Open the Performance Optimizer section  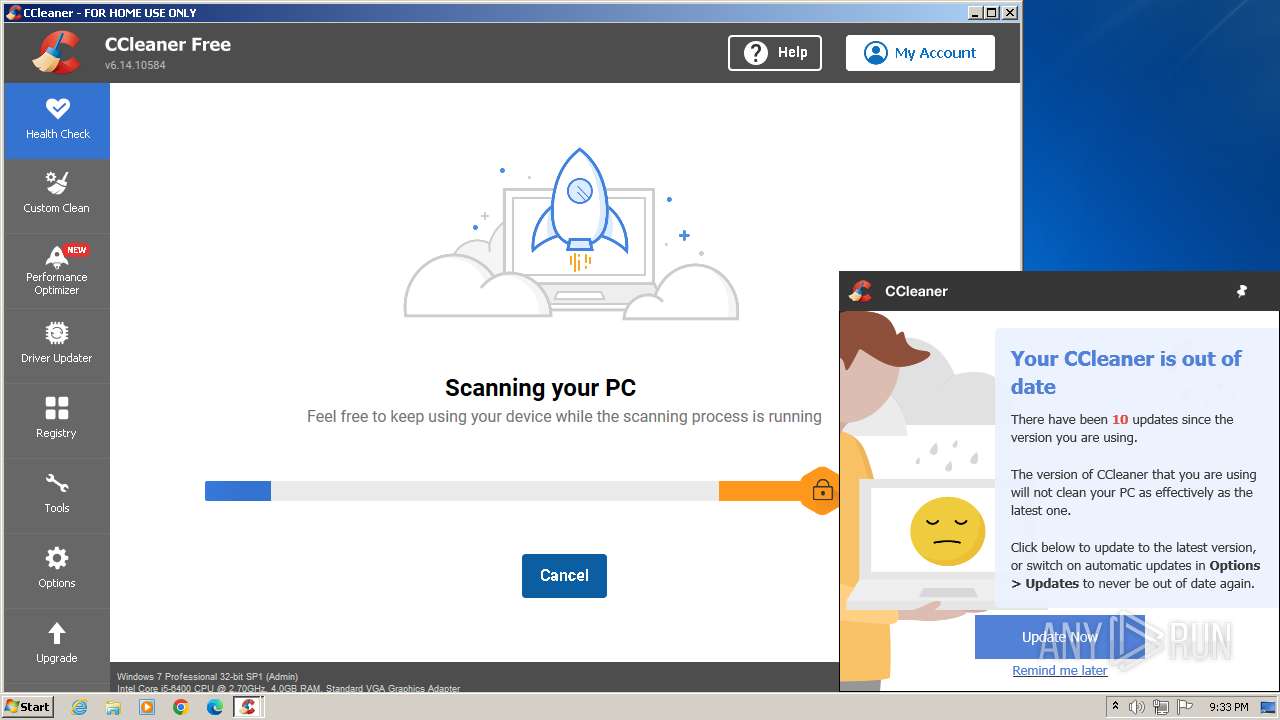pos(57,271)
